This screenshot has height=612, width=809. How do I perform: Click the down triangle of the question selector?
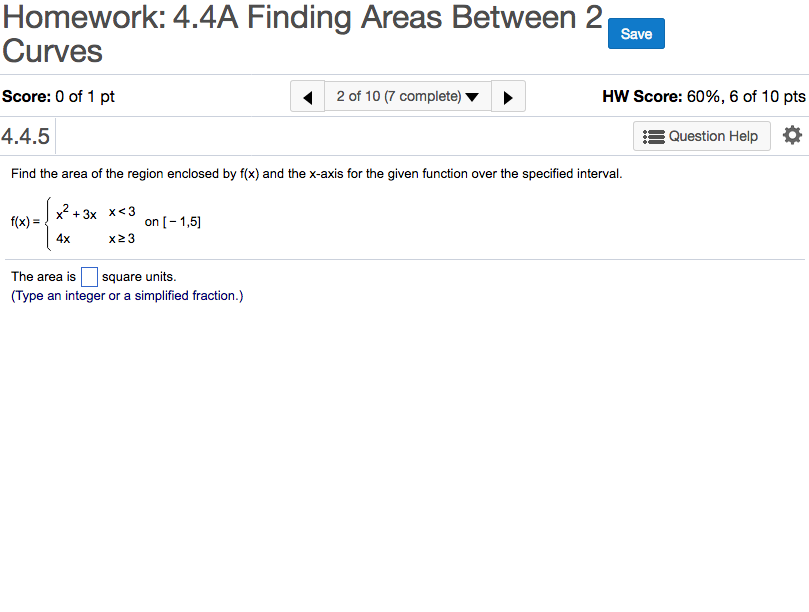pyautogui.click(x=472, y=98)
